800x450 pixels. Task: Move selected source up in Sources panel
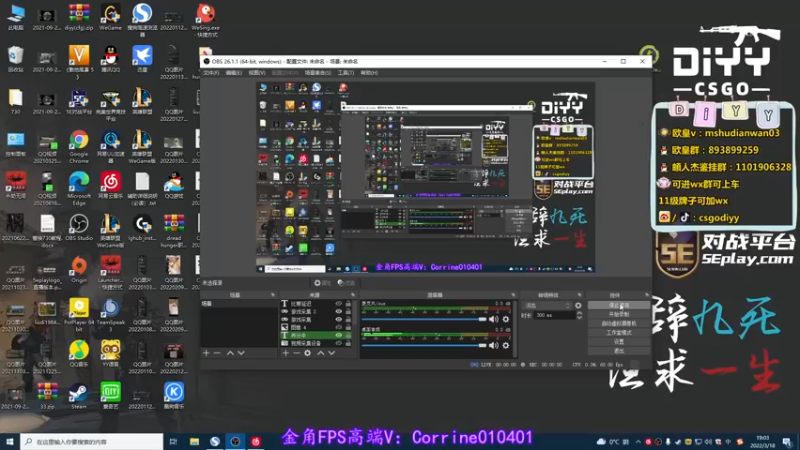point(320,353)
